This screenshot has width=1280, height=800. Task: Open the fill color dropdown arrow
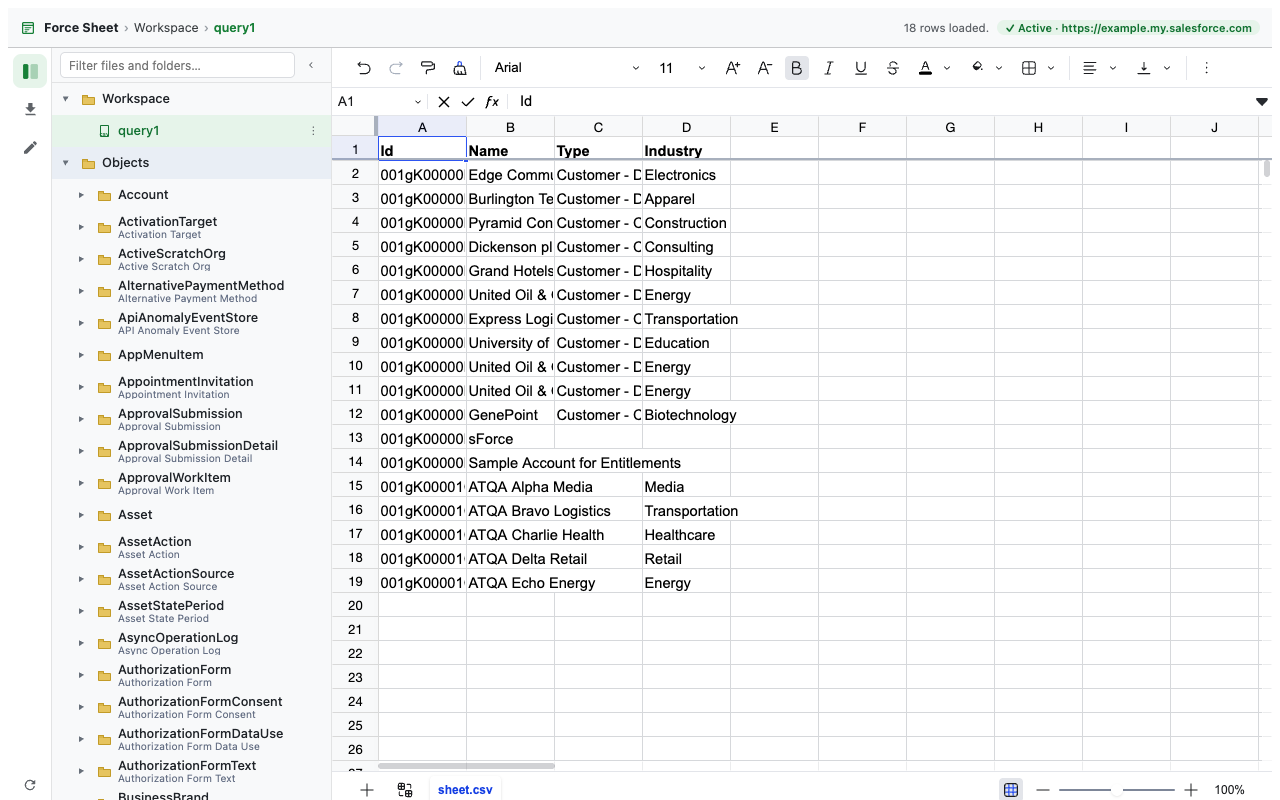(999, 68)
